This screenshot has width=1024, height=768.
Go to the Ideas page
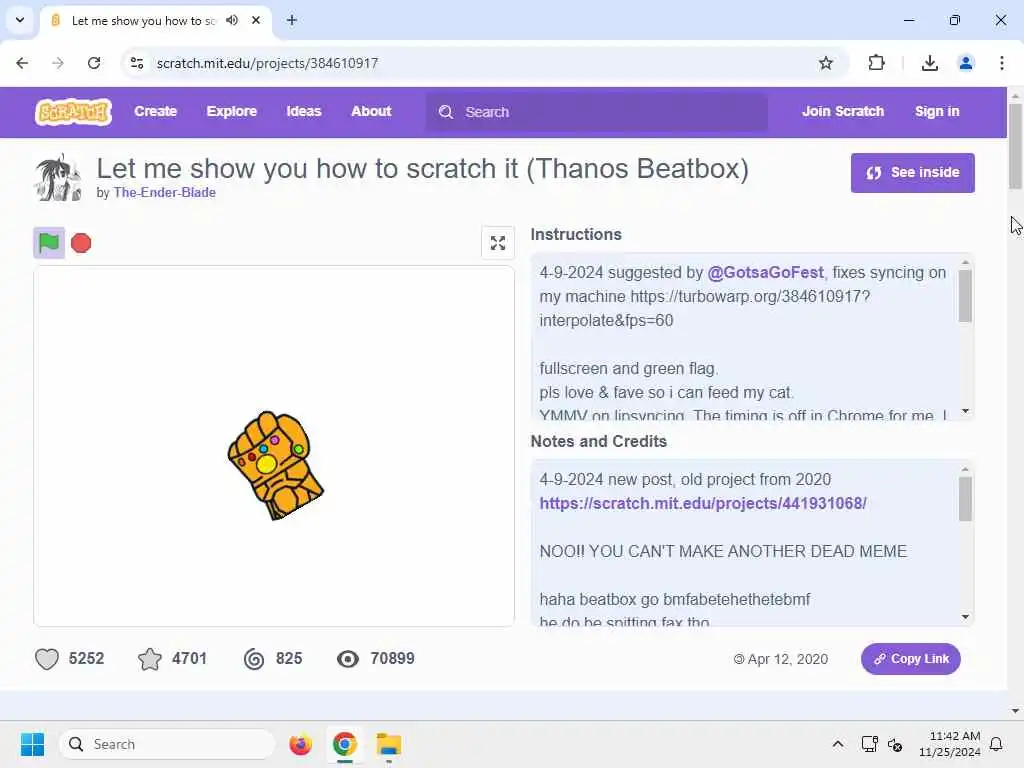point(304,112)
